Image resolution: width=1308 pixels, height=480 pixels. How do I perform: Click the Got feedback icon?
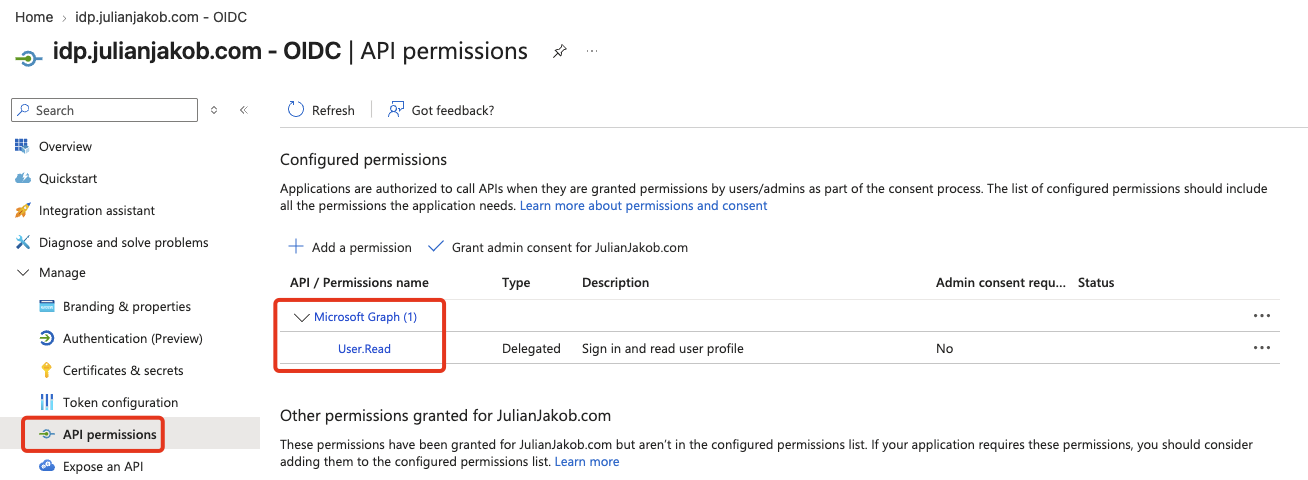[396, 110]
